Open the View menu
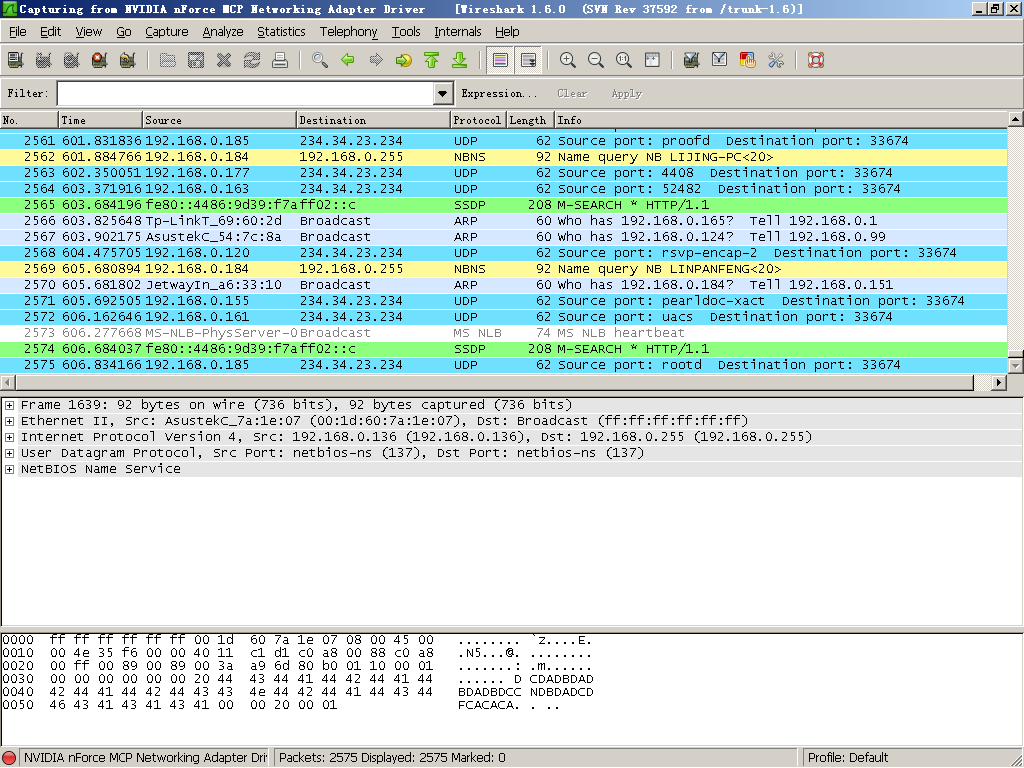Image resolution: width=1024 pixels, height=768 pixels. point(88,31)
